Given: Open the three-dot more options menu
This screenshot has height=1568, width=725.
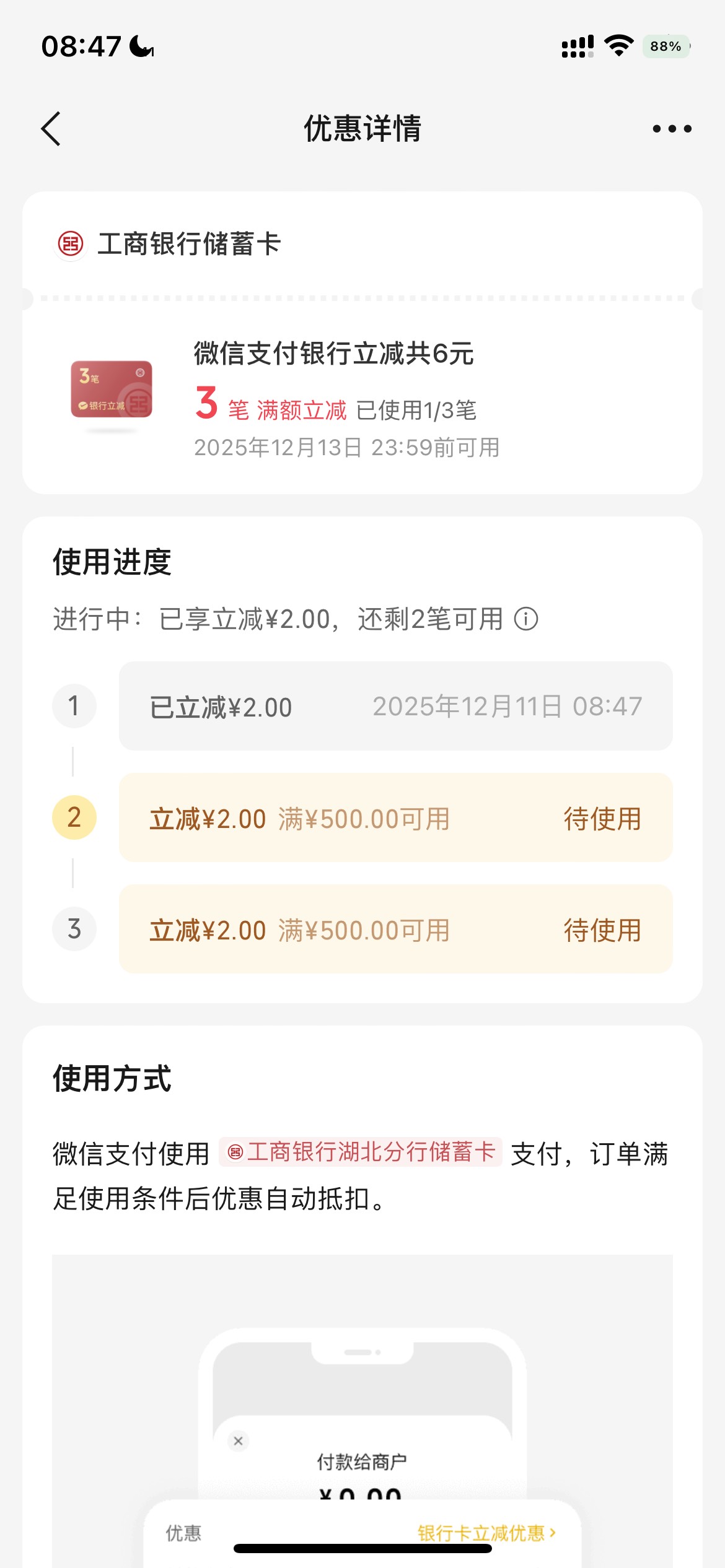Looking at the screenshot, I should (672, 129).
